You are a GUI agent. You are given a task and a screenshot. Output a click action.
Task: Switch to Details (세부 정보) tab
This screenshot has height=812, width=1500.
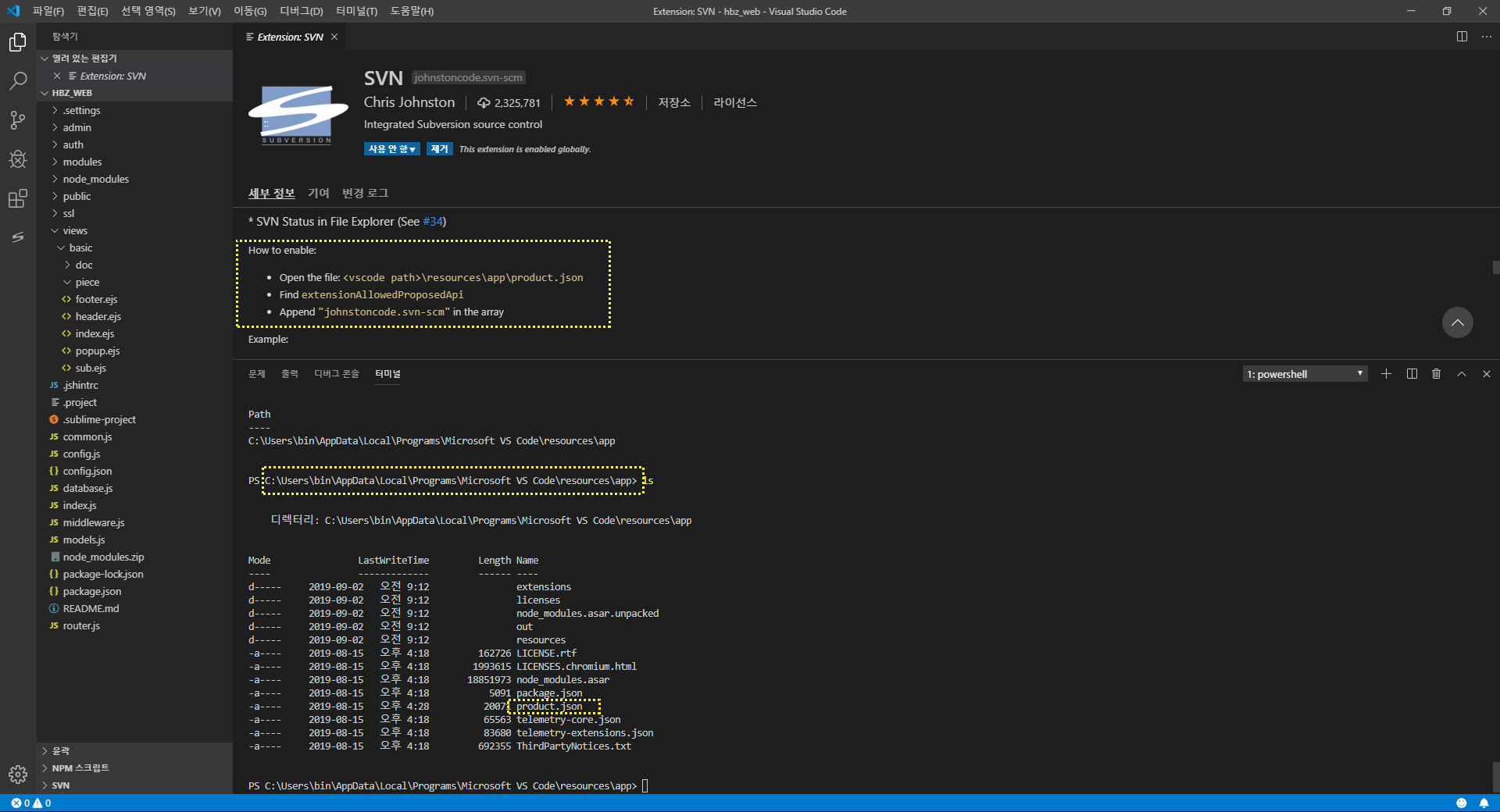point(272,193)
